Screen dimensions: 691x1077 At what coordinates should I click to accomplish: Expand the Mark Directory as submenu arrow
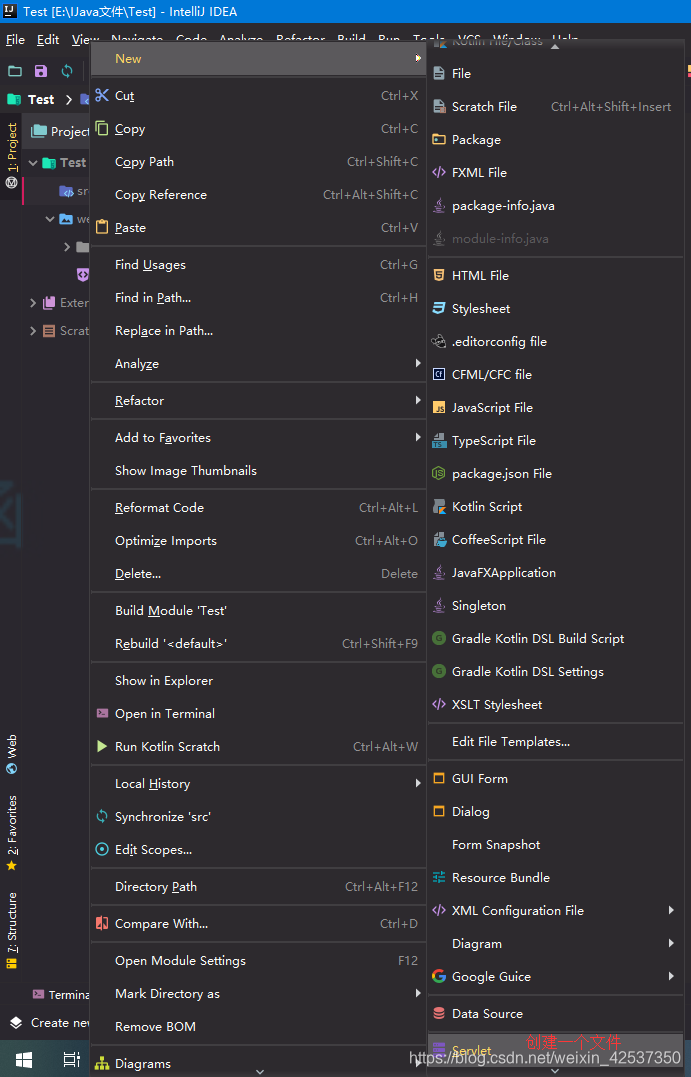tap(418, 993)
